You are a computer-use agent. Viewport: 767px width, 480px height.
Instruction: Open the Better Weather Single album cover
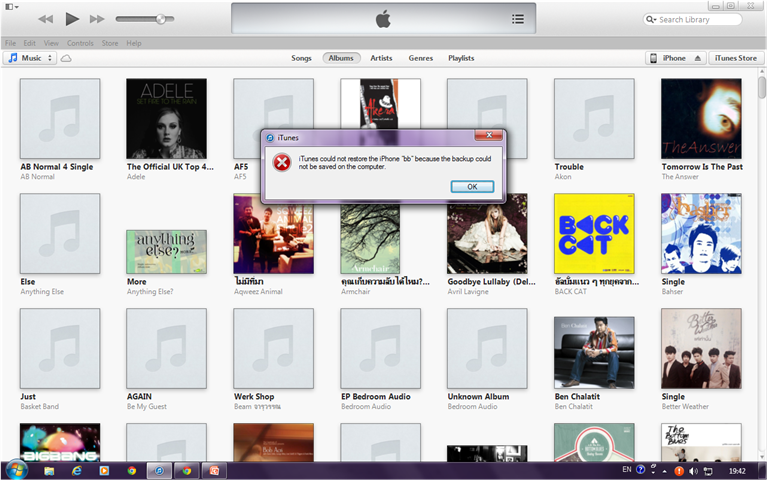point(701,348)
